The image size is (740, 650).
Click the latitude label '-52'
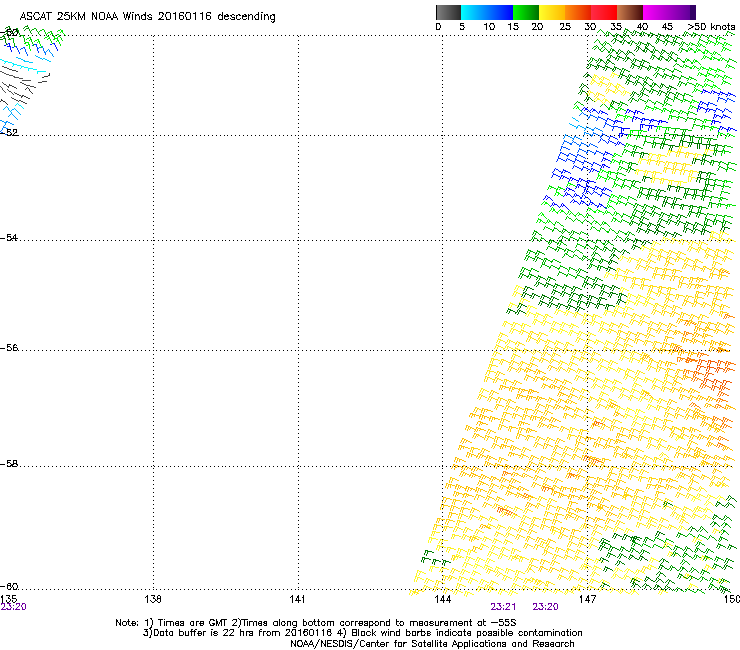coord(9,133)
